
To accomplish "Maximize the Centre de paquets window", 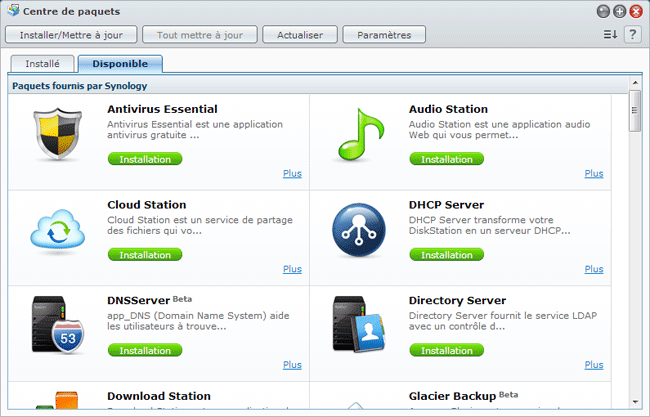I will (x=619, y=12).
